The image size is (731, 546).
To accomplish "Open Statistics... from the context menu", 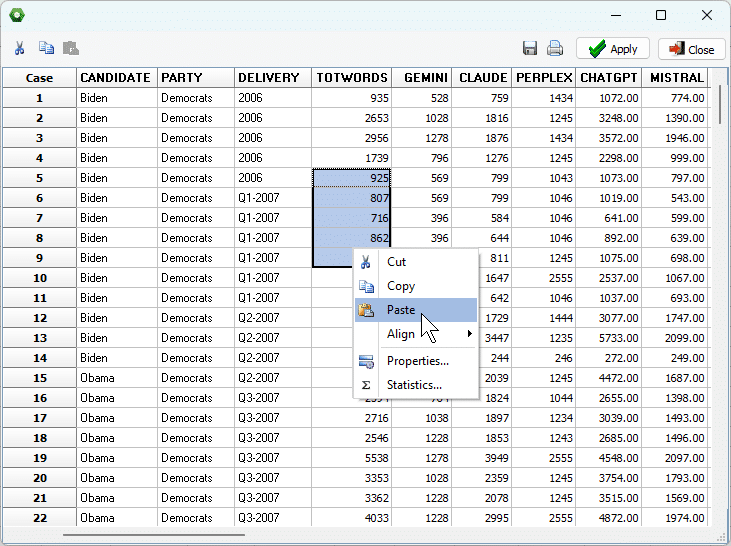I will tap(415, 385).
